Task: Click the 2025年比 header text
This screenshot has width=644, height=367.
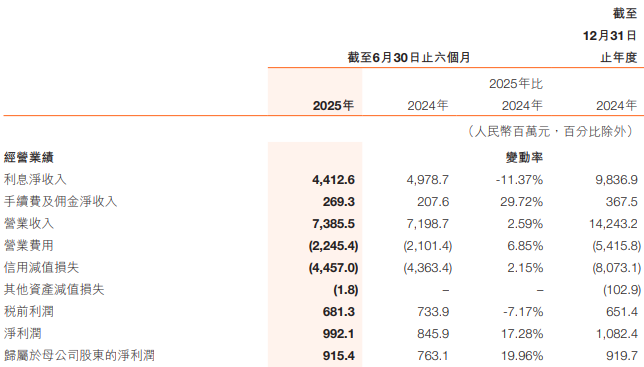Action: click(516, 84)
